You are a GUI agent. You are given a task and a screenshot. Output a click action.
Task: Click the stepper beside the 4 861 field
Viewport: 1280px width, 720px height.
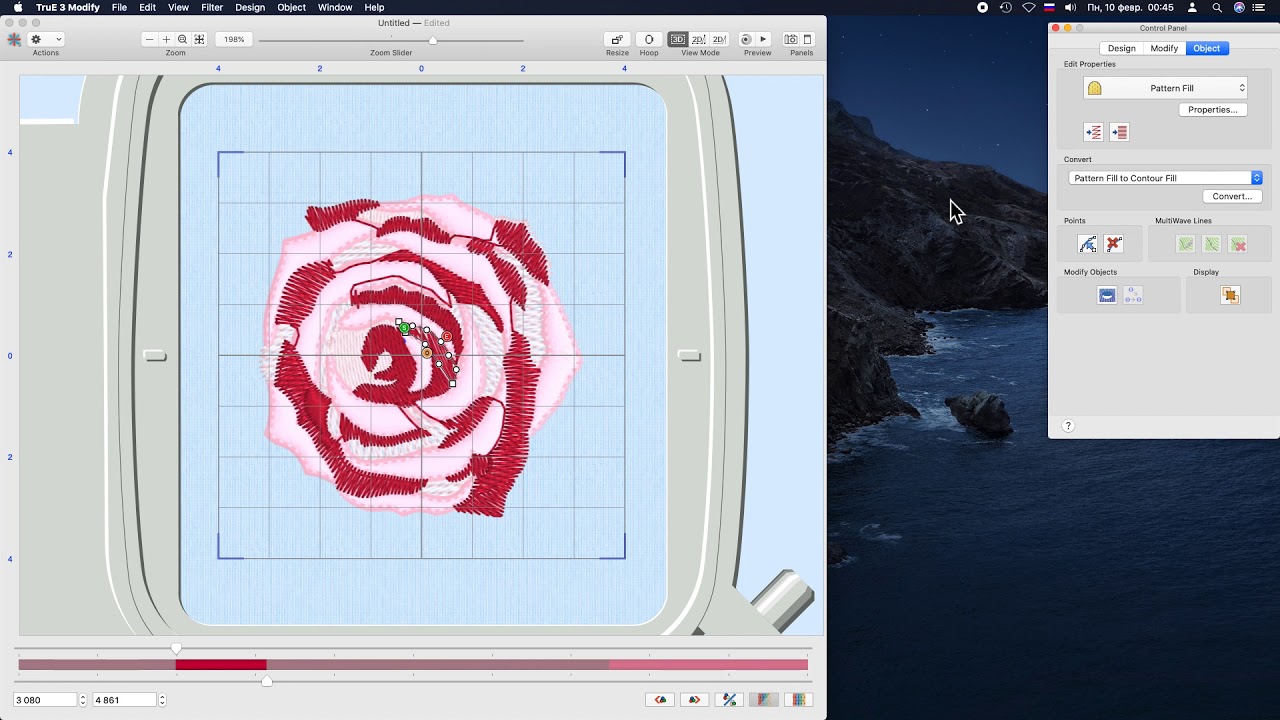pyautogui.click(x=162, y=700)
